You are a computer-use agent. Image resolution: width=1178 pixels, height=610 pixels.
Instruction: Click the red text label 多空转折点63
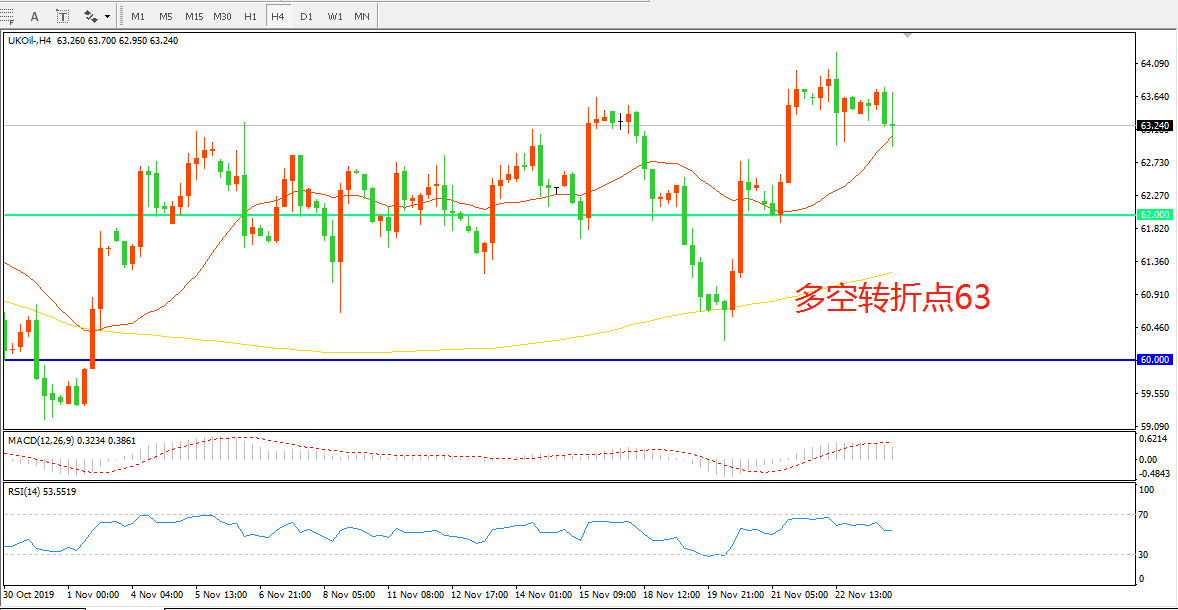(x=891, y=298)
